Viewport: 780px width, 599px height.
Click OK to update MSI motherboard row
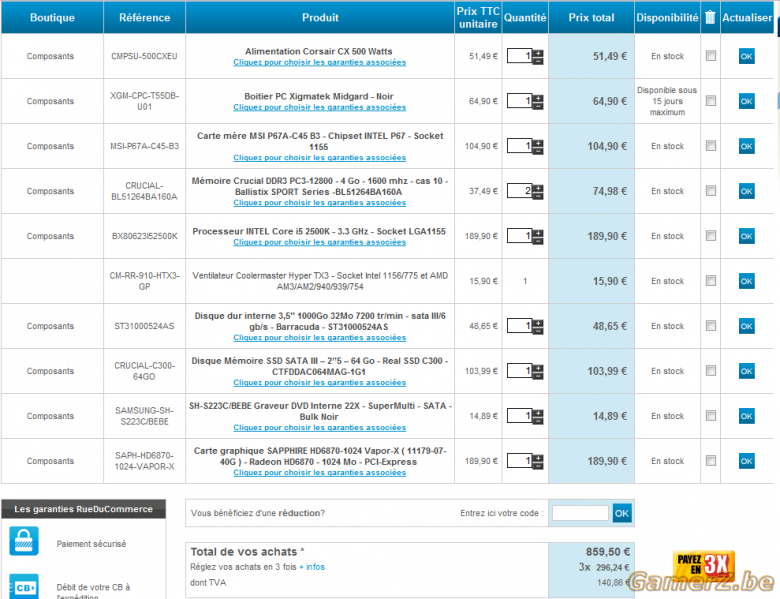click(x=746, y=146)
